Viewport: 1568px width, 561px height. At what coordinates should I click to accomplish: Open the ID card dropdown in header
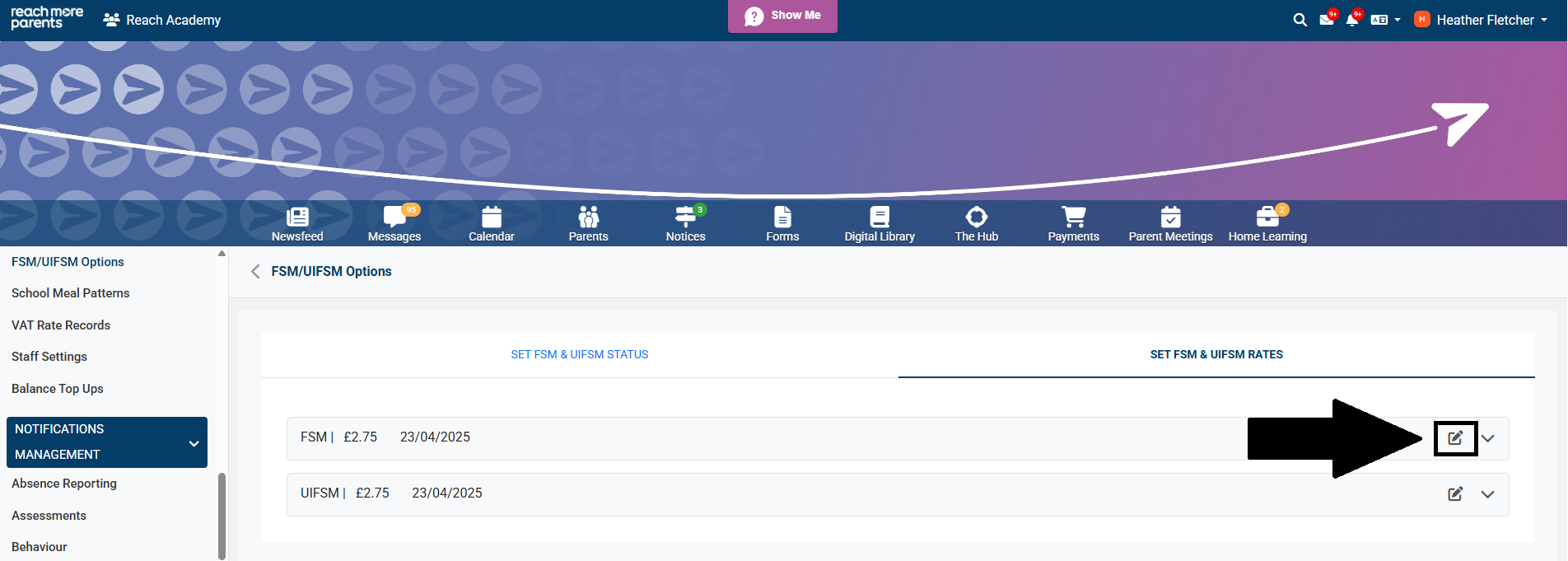[1384, 20]
